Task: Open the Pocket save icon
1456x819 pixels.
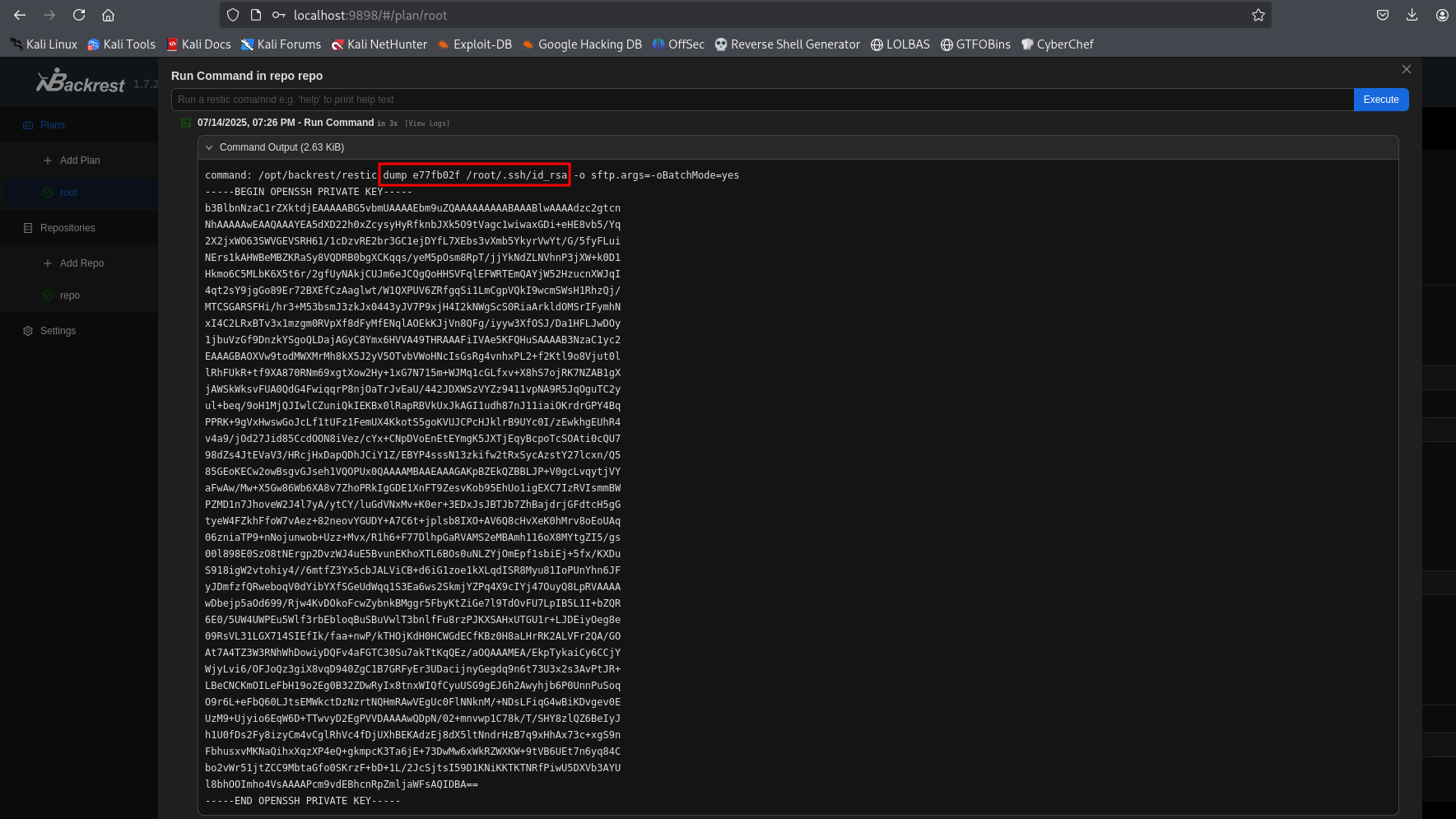Action: tap(1383, 15)
